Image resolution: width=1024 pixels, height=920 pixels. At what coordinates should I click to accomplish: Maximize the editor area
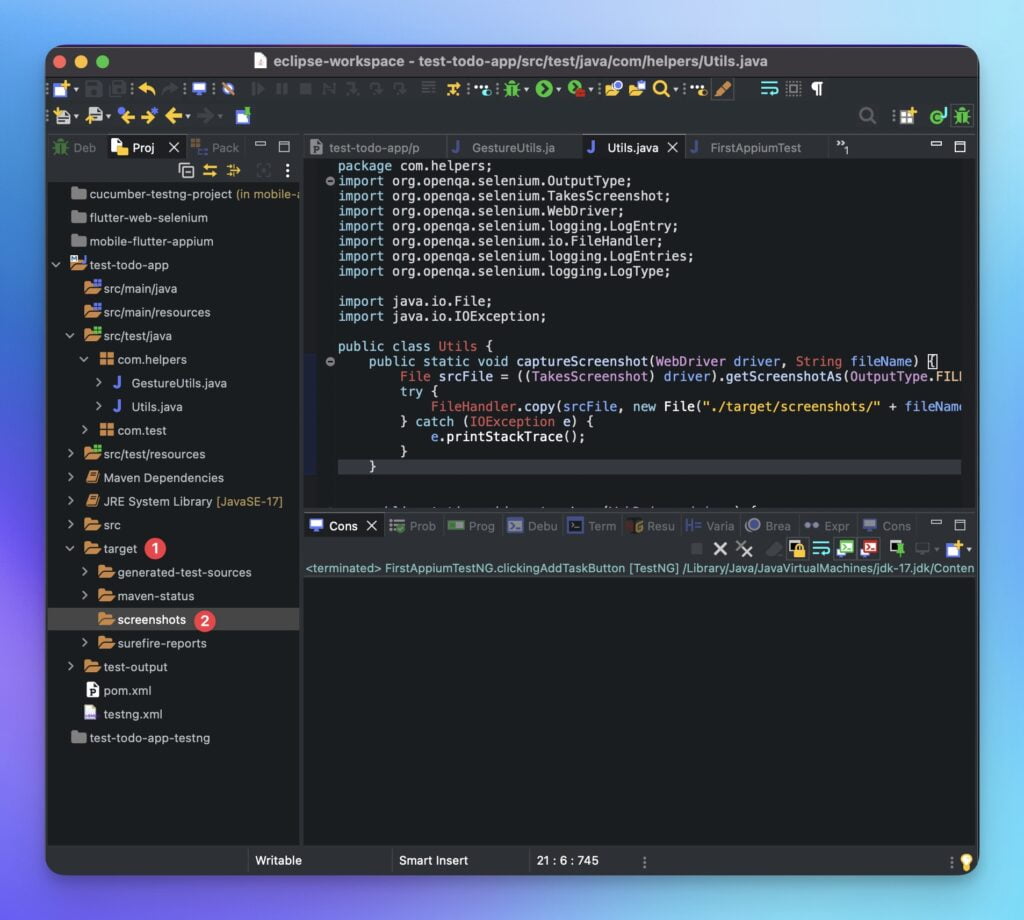click(x=960, y=147)
